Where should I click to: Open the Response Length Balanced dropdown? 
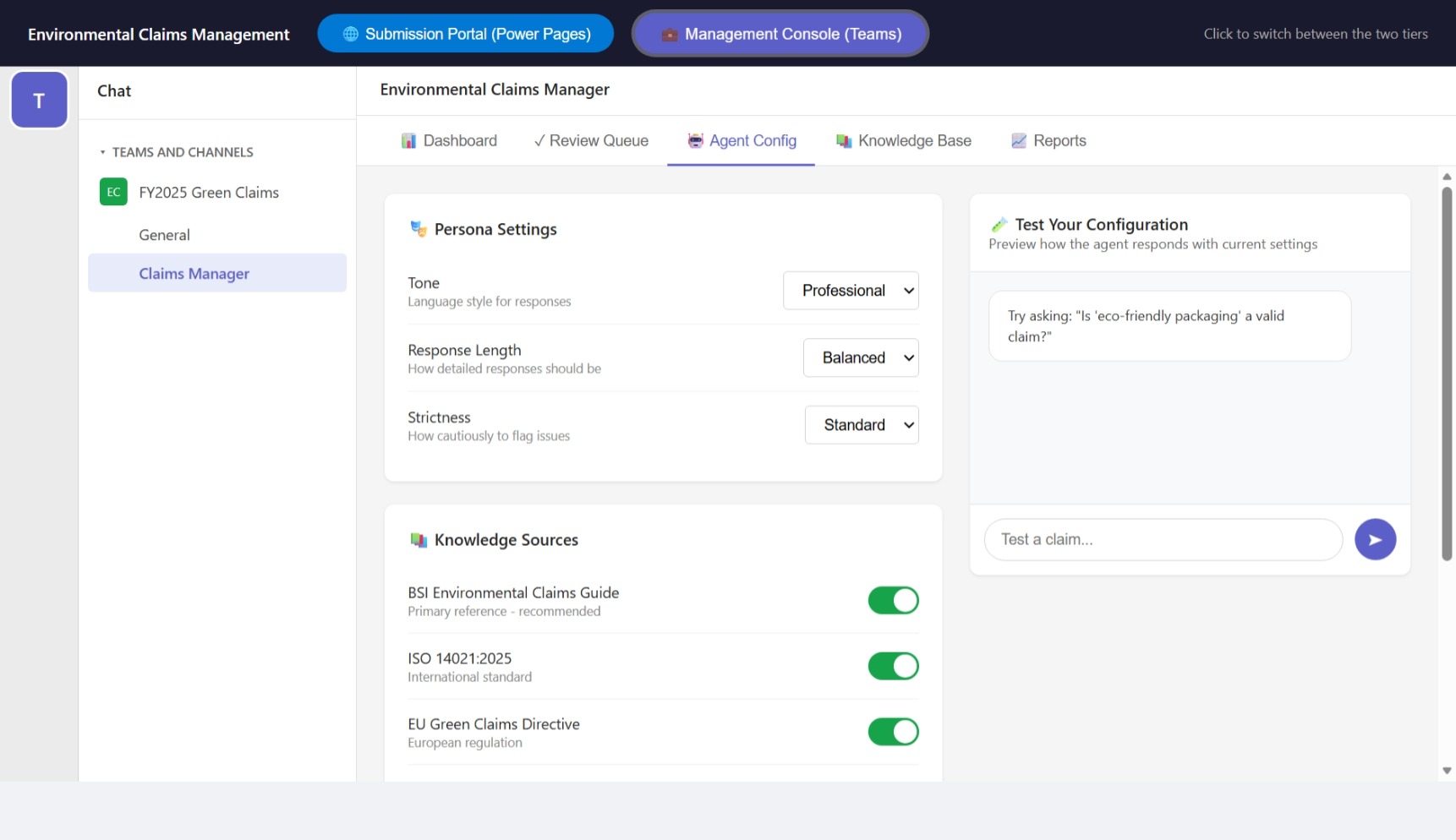click(860, 357)
